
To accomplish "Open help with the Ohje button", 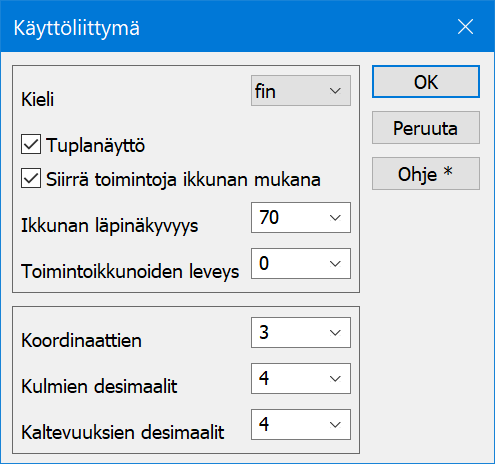I will (426, 174).
